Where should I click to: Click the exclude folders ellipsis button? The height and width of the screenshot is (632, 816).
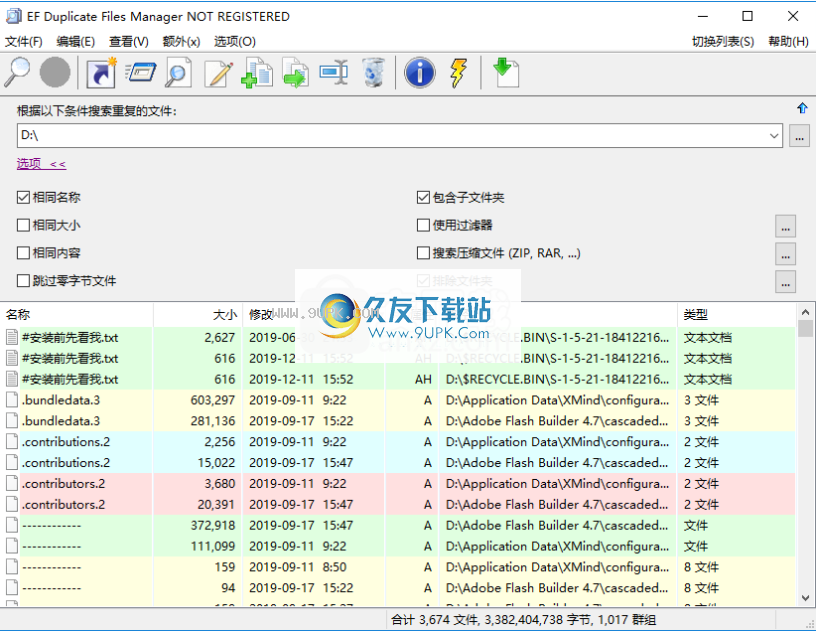pos(785,281)
